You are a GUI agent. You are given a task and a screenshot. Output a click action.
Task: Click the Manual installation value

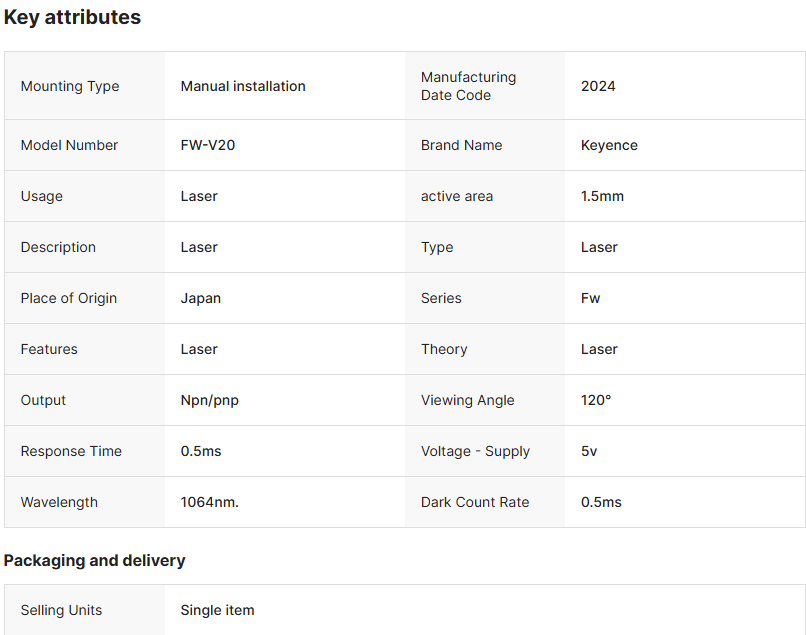pos(243,86)
